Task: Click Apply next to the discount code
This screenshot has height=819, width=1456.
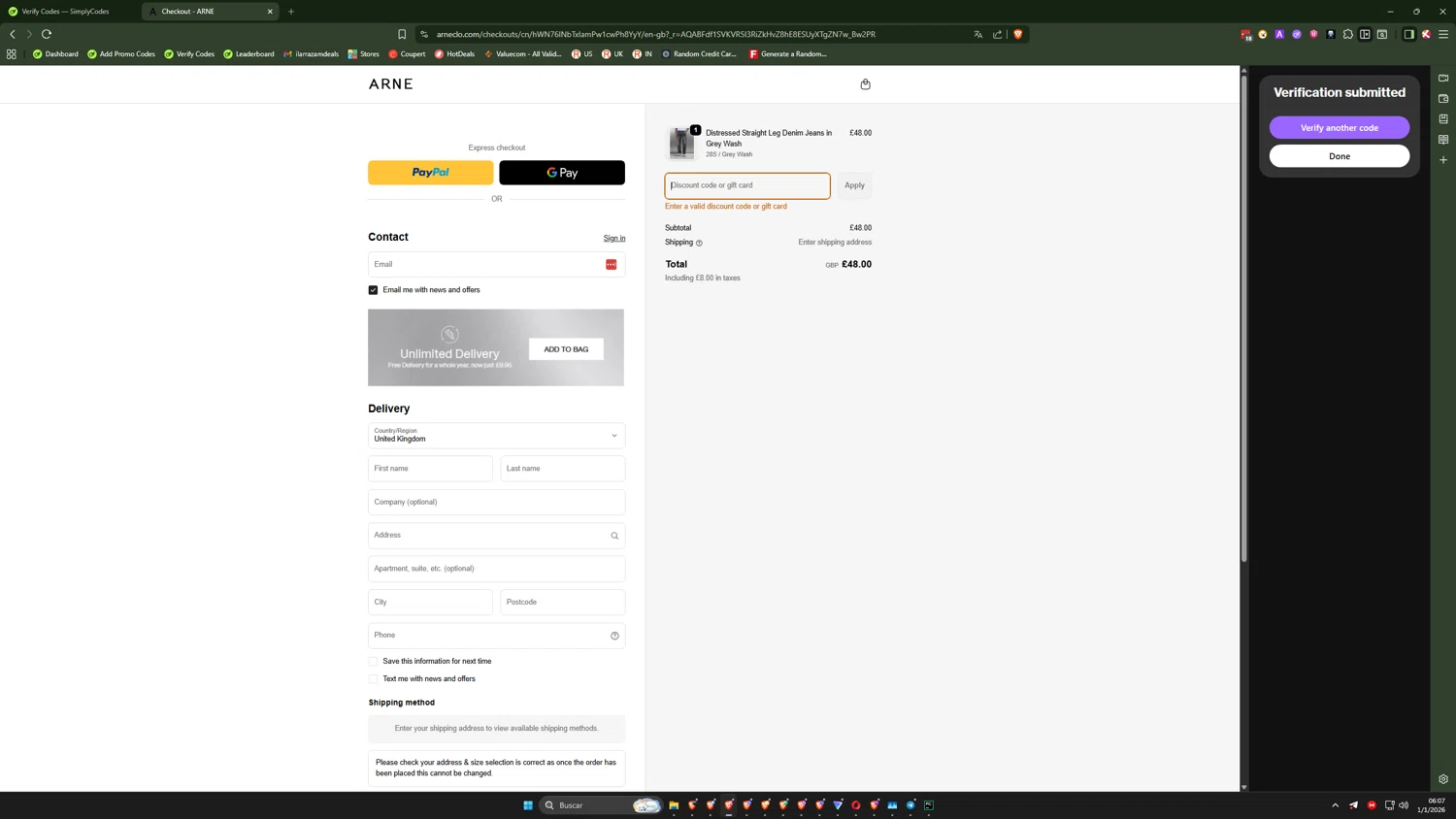Action: click(854, 185)
